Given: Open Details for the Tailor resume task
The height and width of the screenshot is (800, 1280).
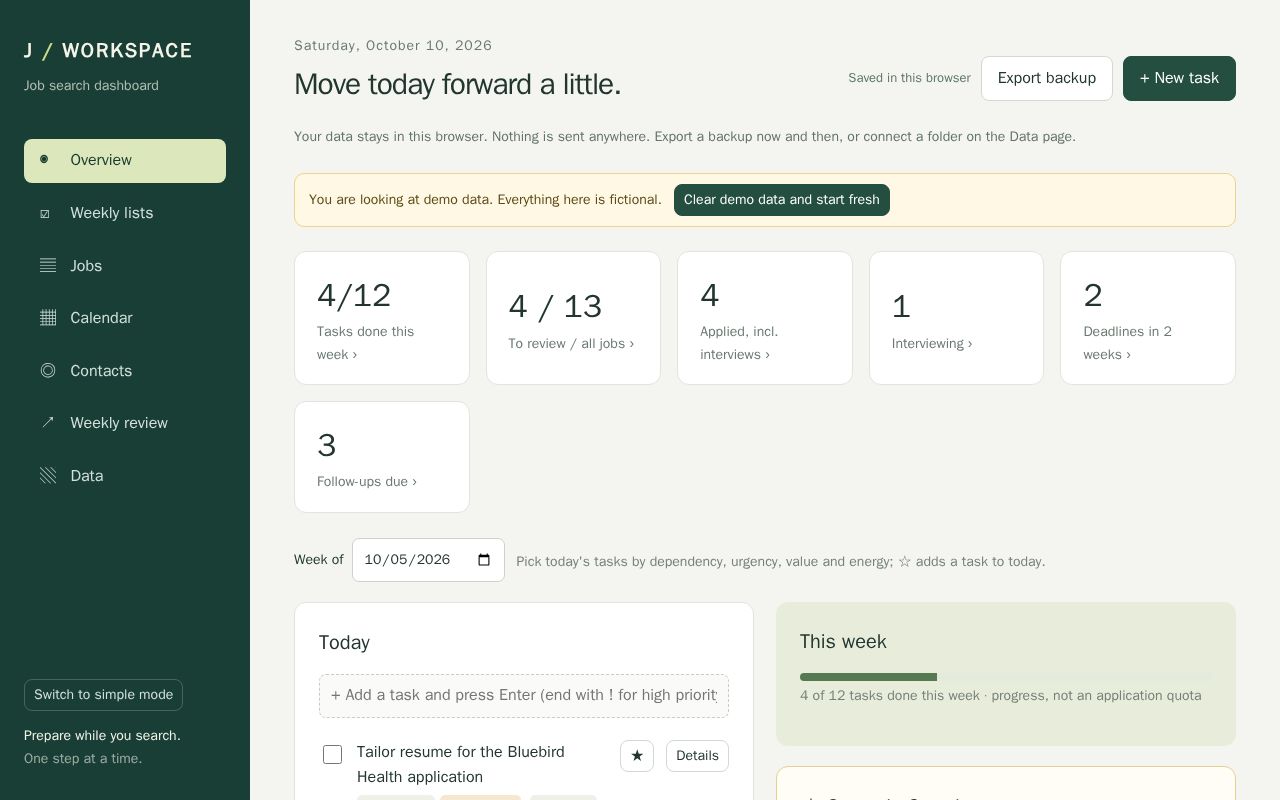Looking at the screenshot, I should 697,756.
